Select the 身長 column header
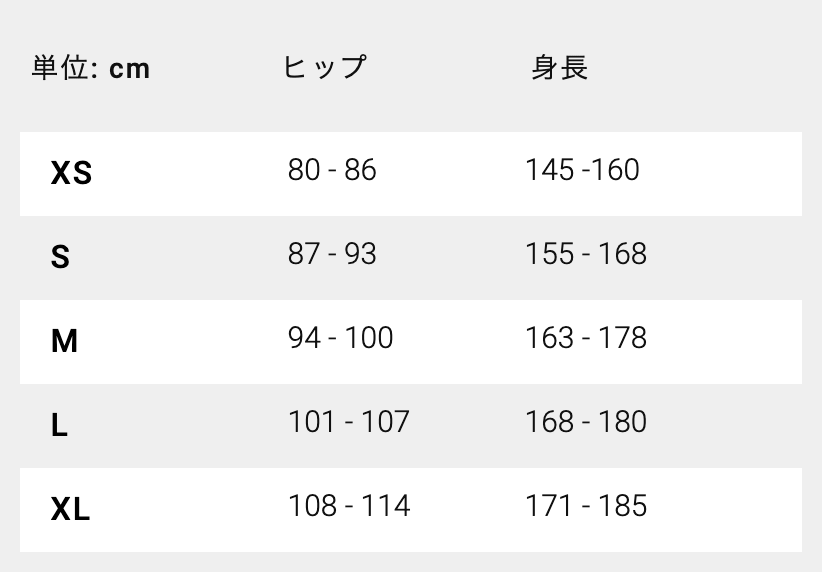 pyautogui.click(x=560, y=68)
